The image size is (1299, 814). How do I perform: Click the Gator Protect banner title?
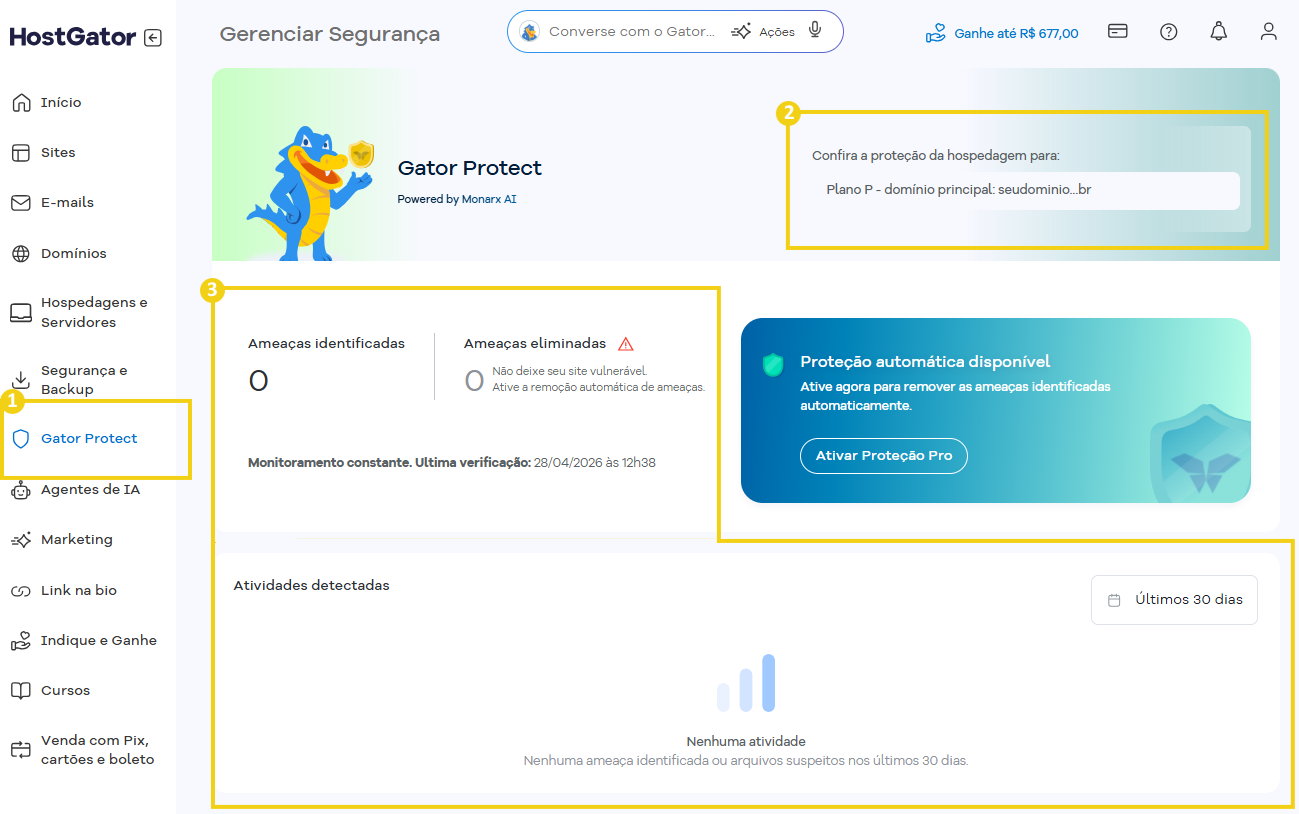[x=470, y=168]
